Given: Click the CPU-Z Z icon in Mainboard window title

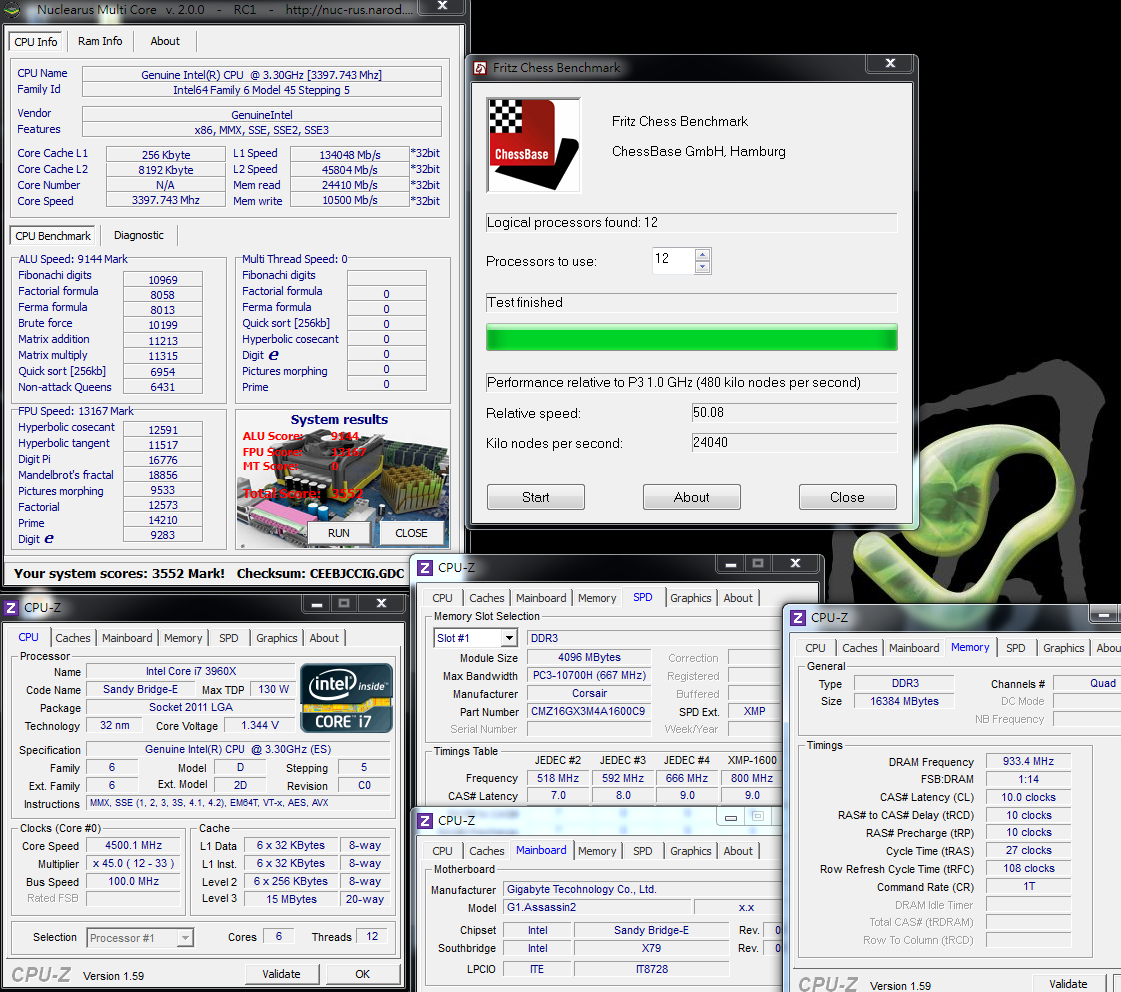Looking at the screenshot, I should (x=425, y=820).
